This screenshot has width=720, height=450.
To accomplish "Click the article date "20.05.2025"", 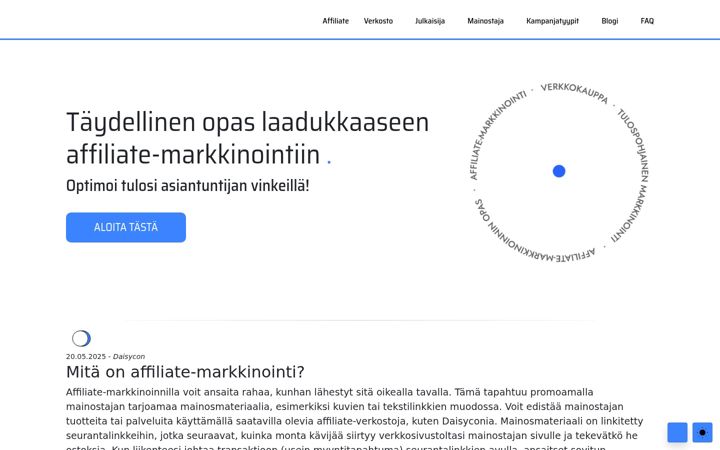I will (86, 356).
